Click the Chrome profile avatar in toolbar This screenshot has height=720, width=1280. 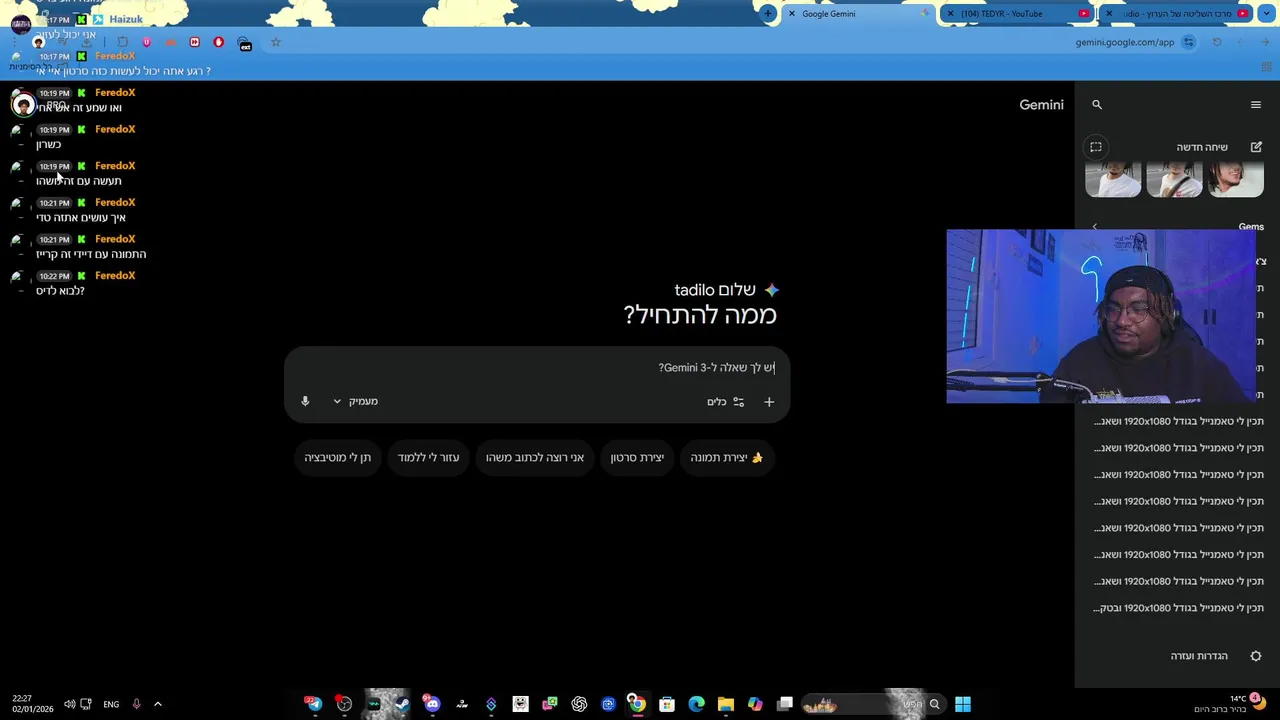[39, 42]
